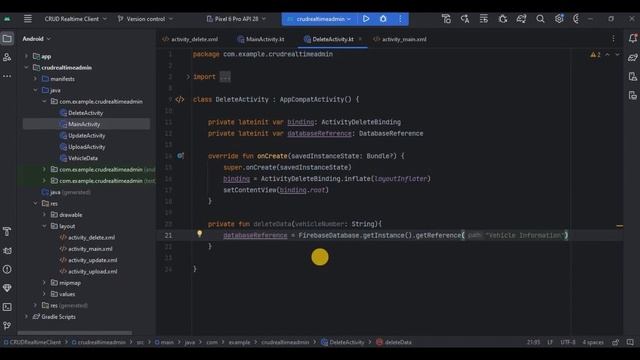The height and width of the screenshot is (360, 640).
Task: Select activity_delete.xml in layout folder
Action: pyautogui.click(x=87, y=237)
